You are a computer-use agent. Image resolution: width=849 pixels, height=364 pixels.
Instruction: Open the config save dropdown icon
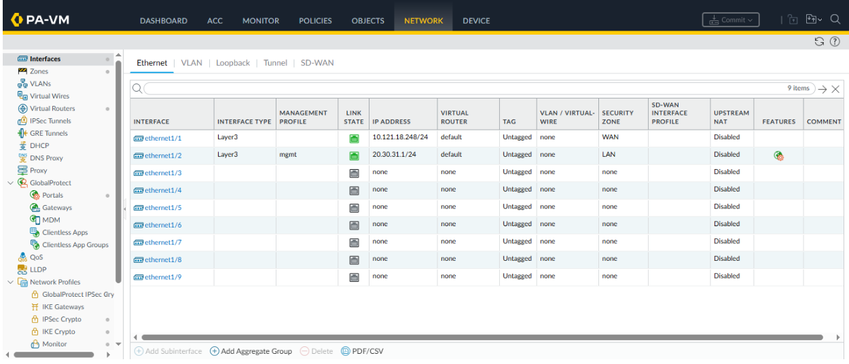point(814,20)
